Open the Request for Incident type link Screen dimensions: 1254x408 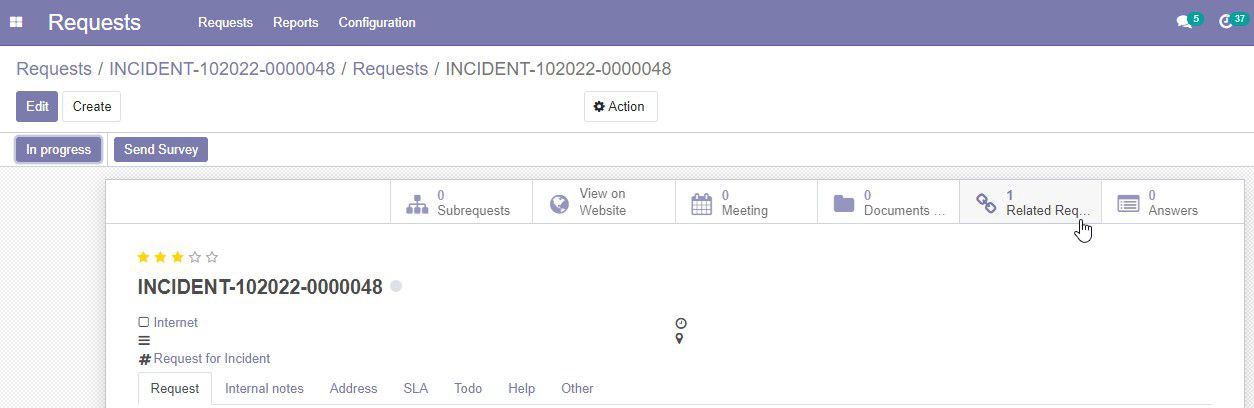[212, 359]
